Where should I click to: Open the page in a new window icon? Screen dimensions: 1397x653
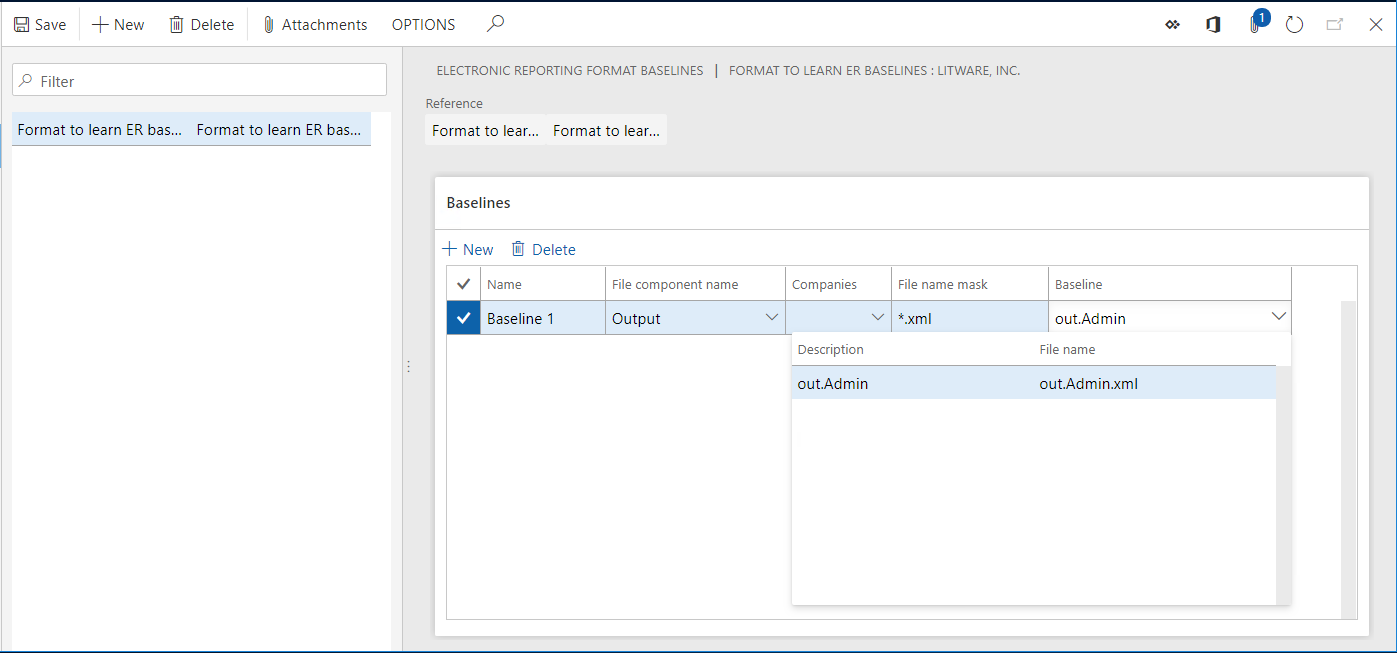(x=1334, y=24)
